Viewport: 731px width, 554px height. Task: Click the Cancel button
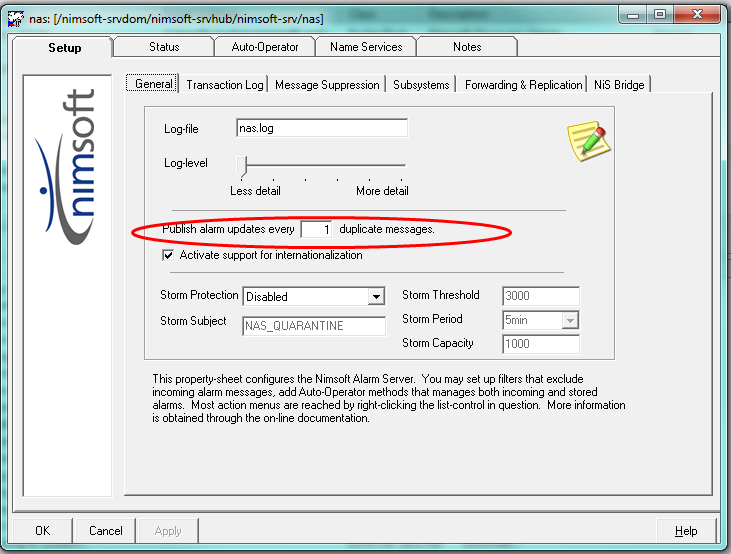105,531
